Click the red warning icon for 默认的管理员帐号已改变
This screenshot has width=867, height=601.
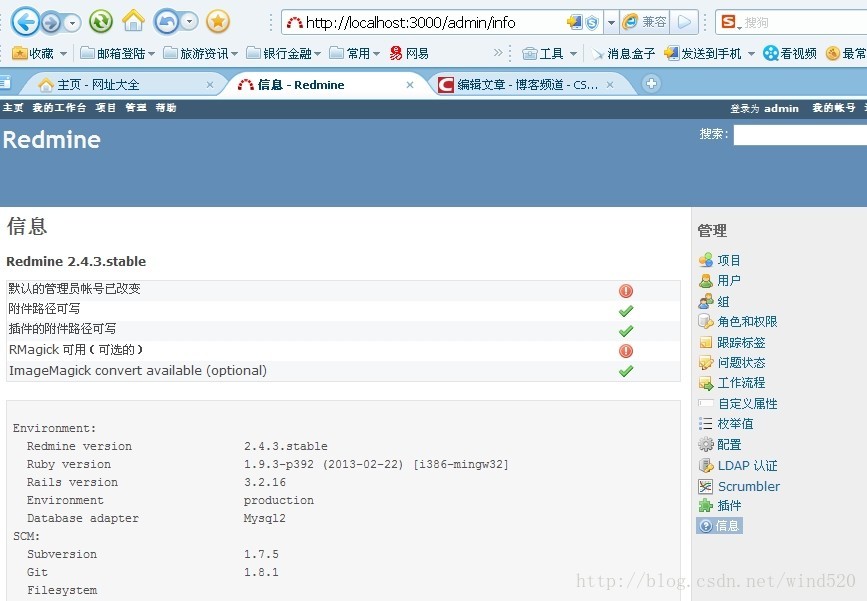625,291
